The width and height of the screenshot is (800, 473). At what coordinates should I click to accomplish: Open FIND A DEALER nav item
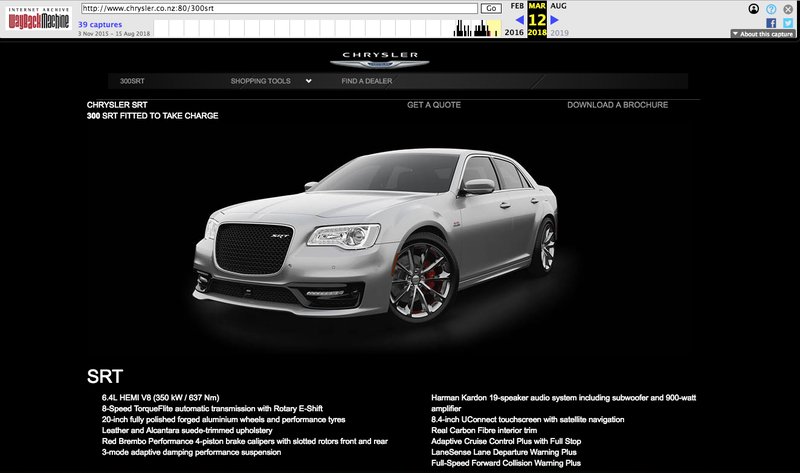pos(367,81)
